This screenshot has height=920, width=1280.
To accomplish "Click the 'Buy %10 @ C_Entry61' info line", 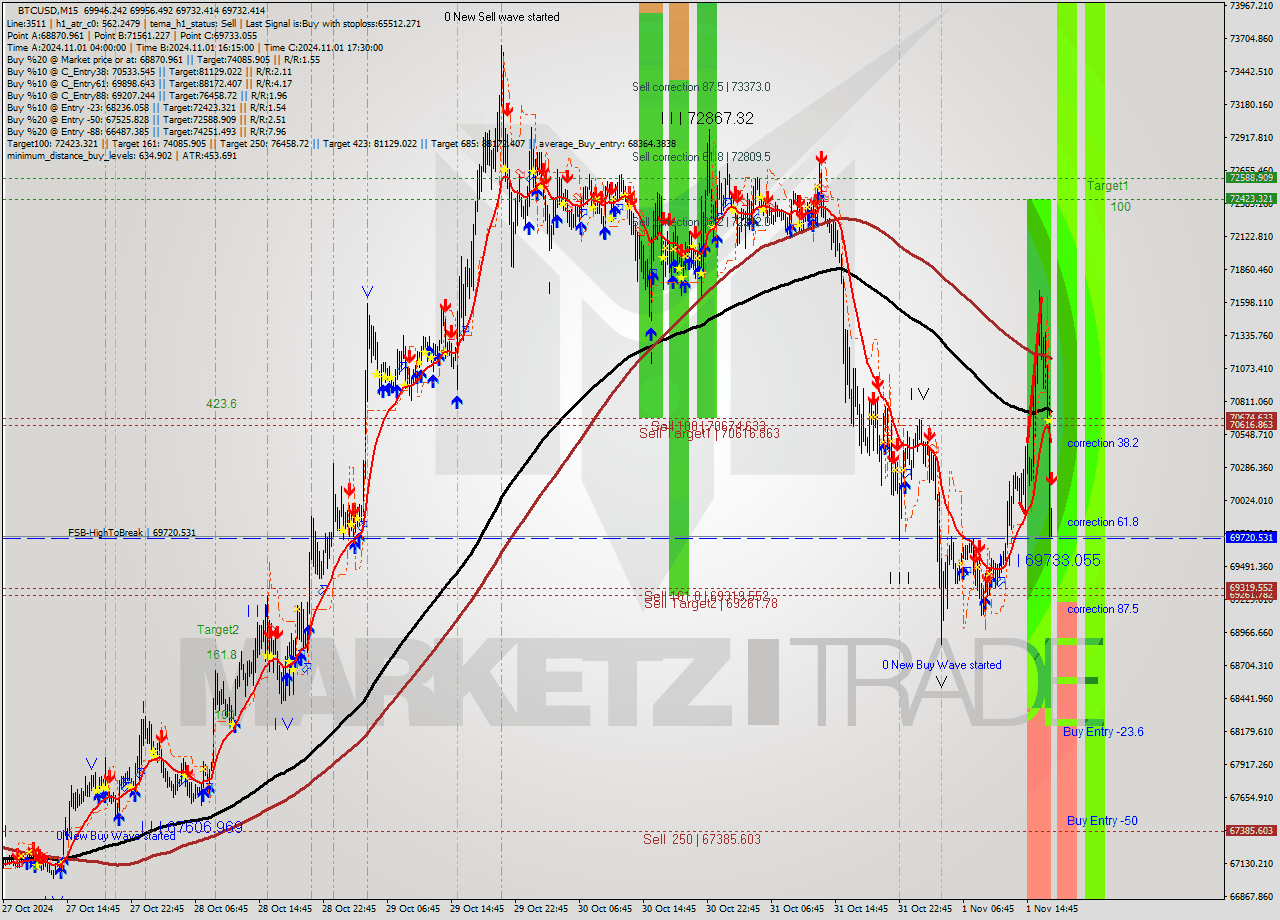I will coord(149,83).
